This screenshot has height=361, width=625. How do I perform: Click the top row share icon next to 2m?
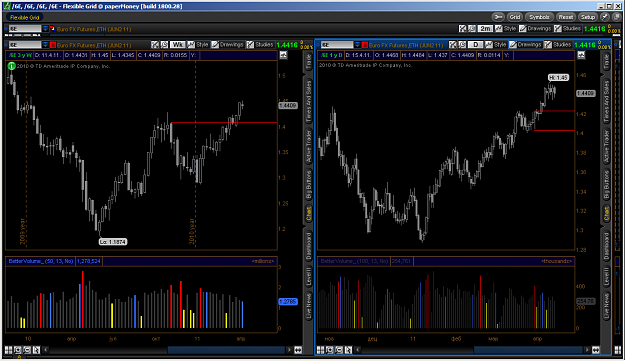pyautogui.click(x=472, y=29)
